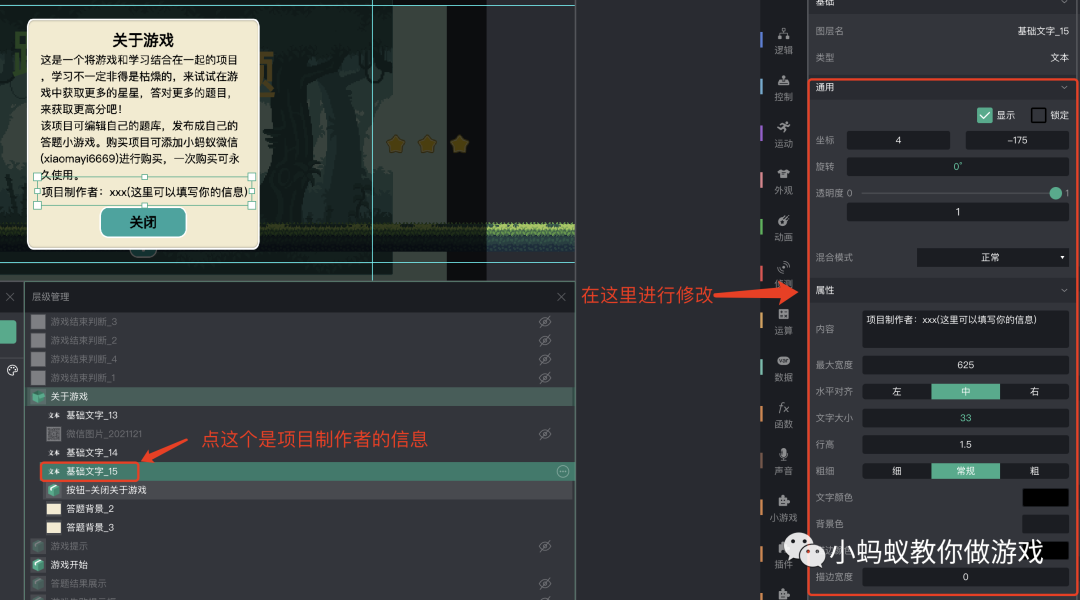
Task: Set horizontal alignment to 左
Action: (x=897, y=391)
